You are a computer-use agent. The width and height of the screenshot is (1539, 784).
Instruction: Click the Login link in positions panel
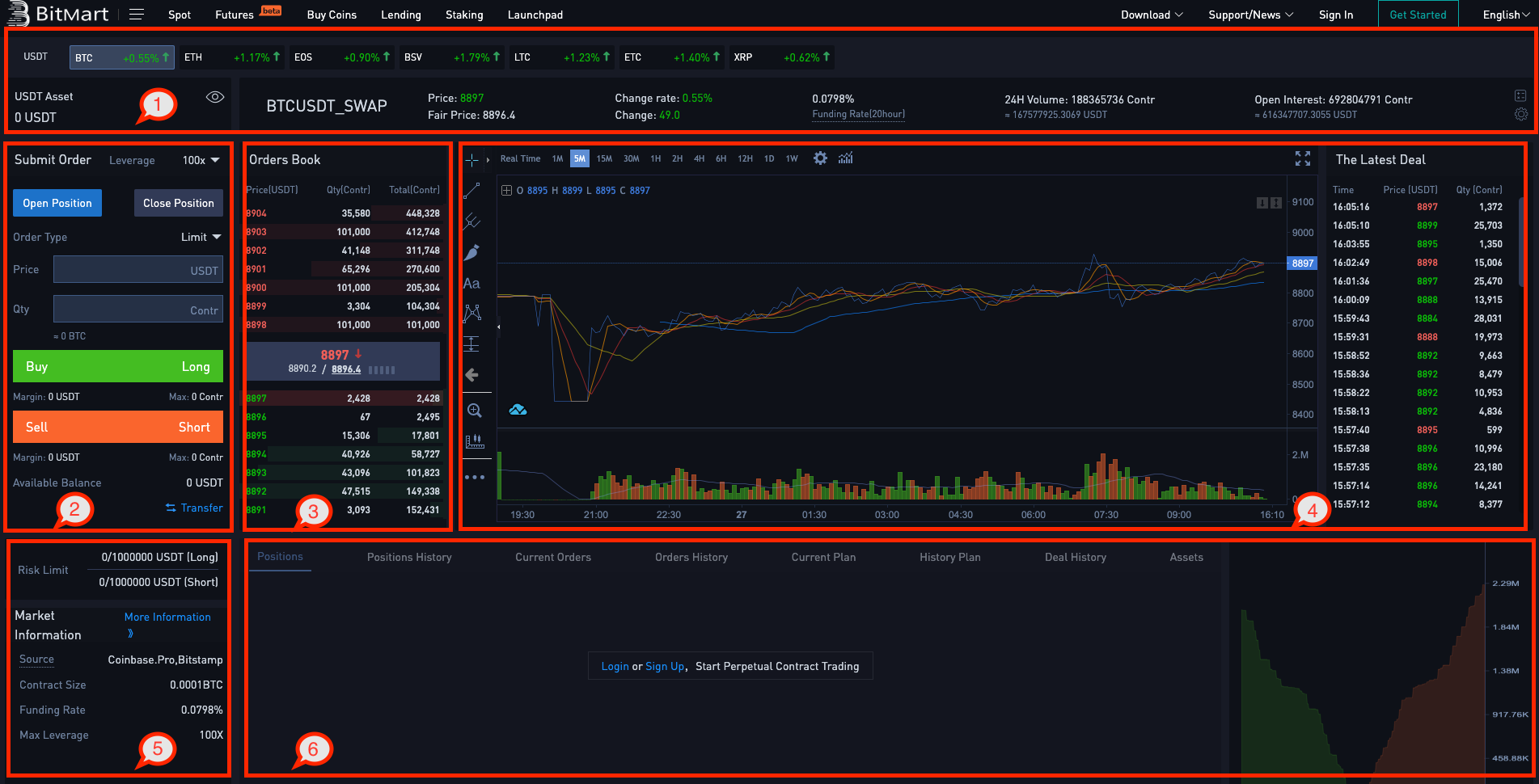click(615, 666)
